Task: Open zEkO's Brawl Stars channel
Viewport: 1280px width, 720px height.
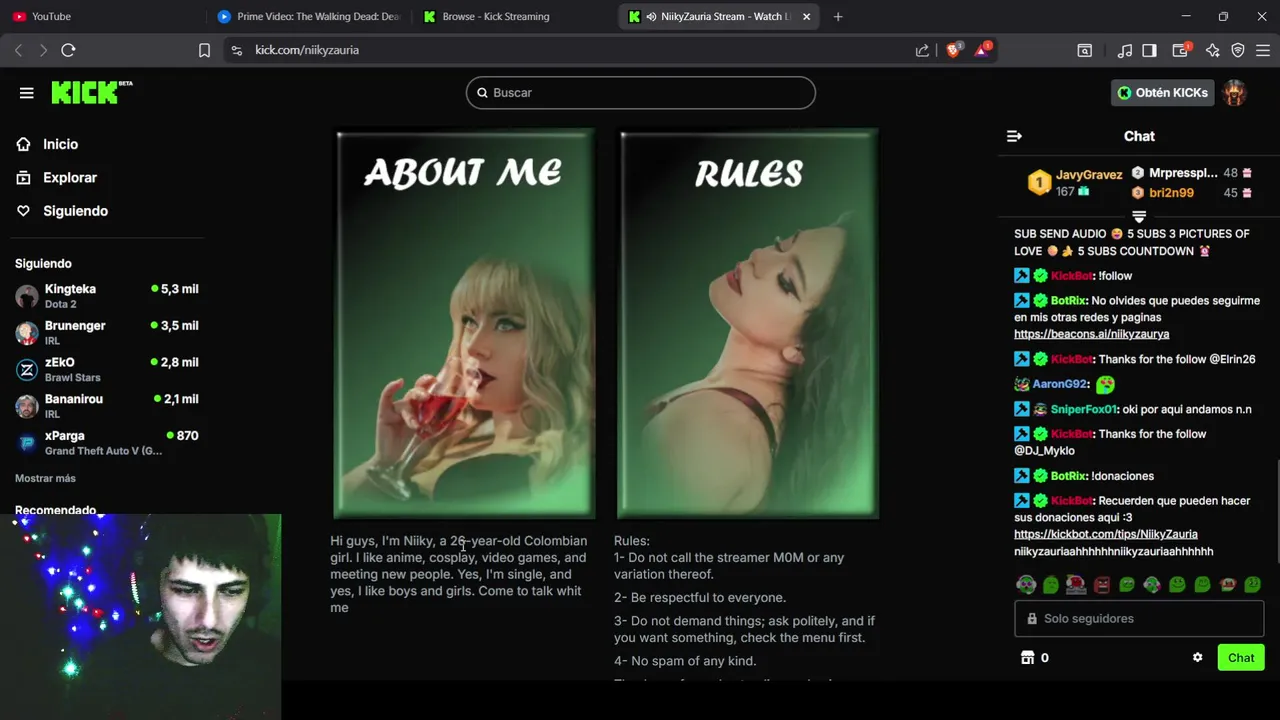Action: pyautogui.click(x=107, y=369)
